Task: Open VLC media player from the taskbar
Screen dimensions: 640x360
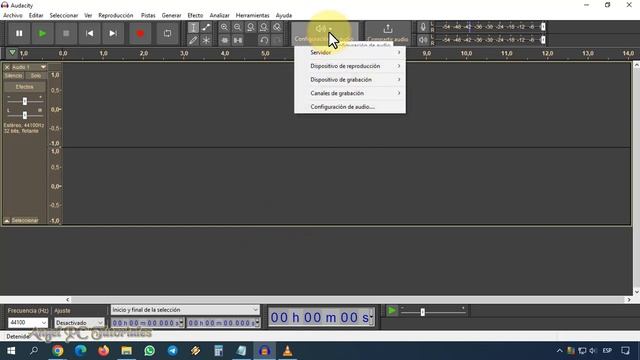Action: tap(287, 351)
